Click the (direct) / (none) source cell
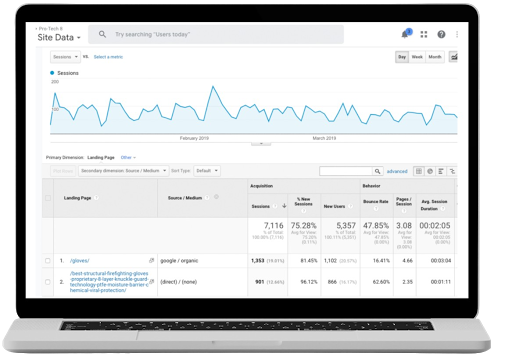512x360 pixels. 179,282
